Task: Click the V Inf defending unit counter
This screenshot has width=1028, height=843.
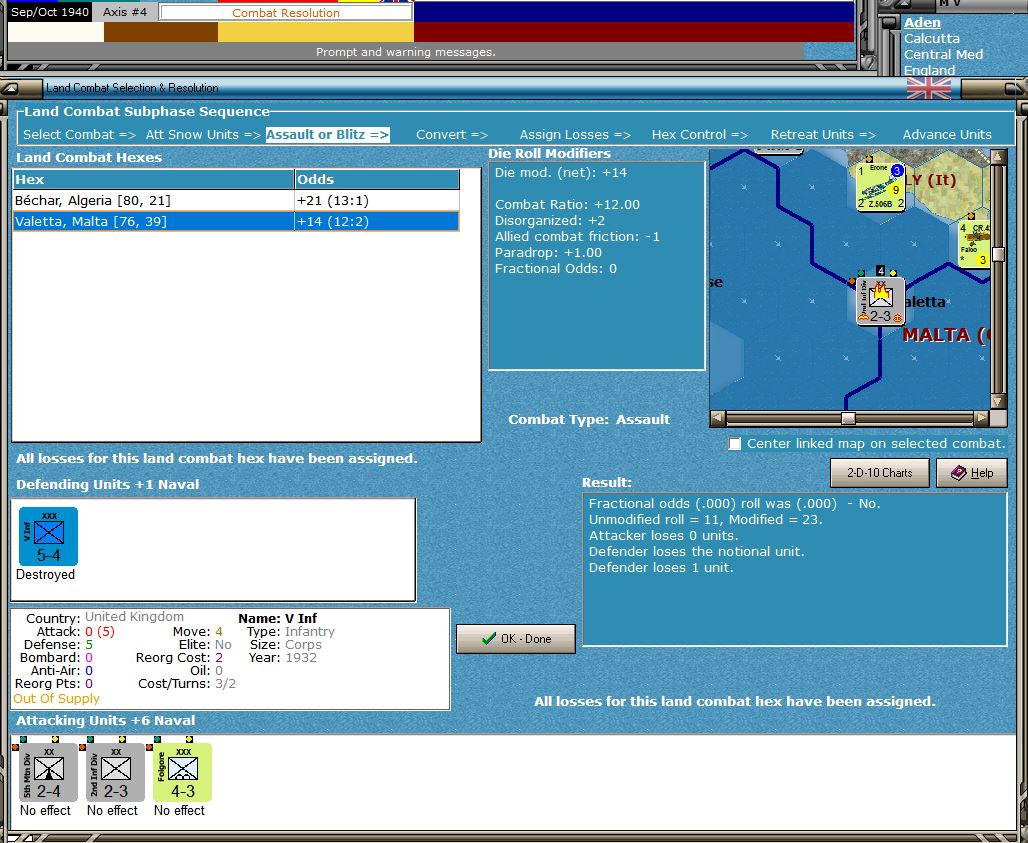Action: pos(49,536)
